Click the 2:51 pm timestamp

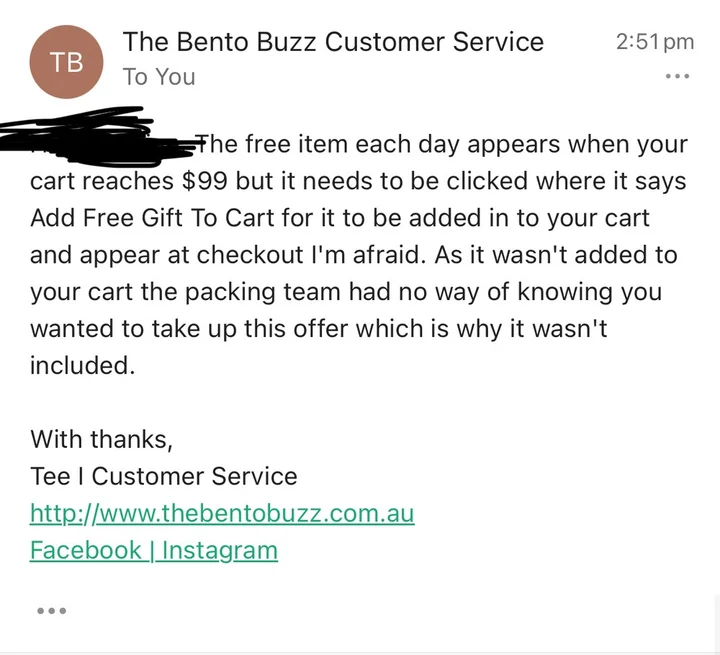click(x=655, y=42)
